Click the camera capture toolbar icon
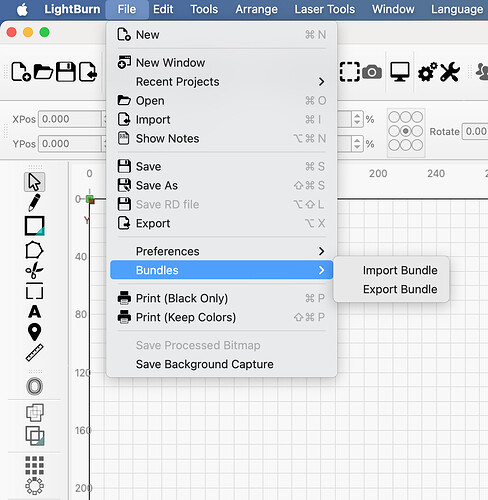488x500 pixels. point(372,72)
